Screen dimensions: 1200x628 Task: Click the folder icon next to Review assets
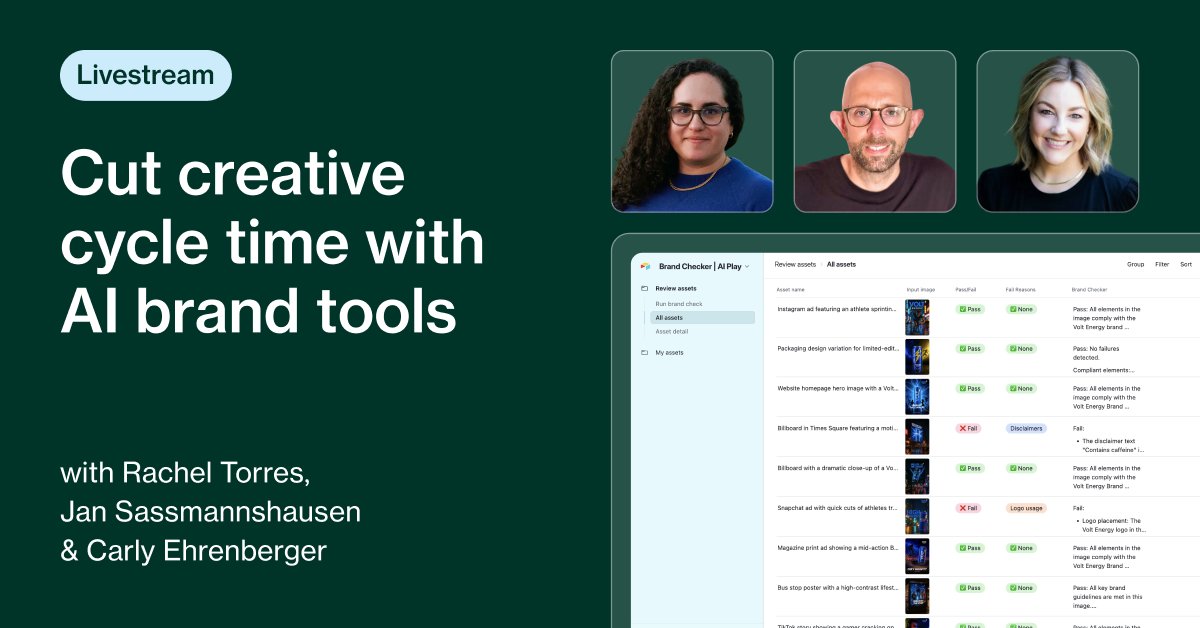(644, 288)
